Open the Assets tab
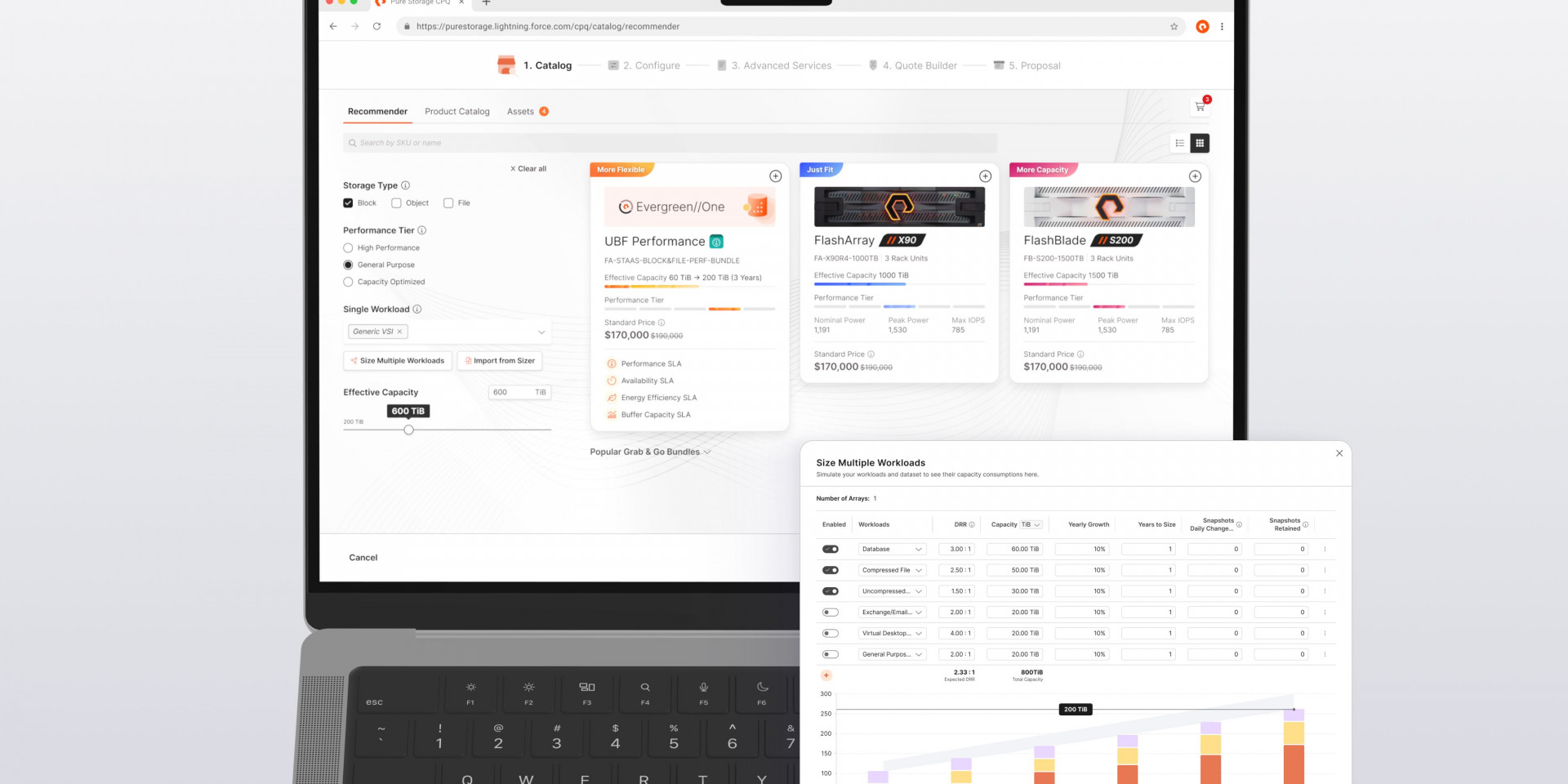 pyautogui.click(x=520, y=112)
